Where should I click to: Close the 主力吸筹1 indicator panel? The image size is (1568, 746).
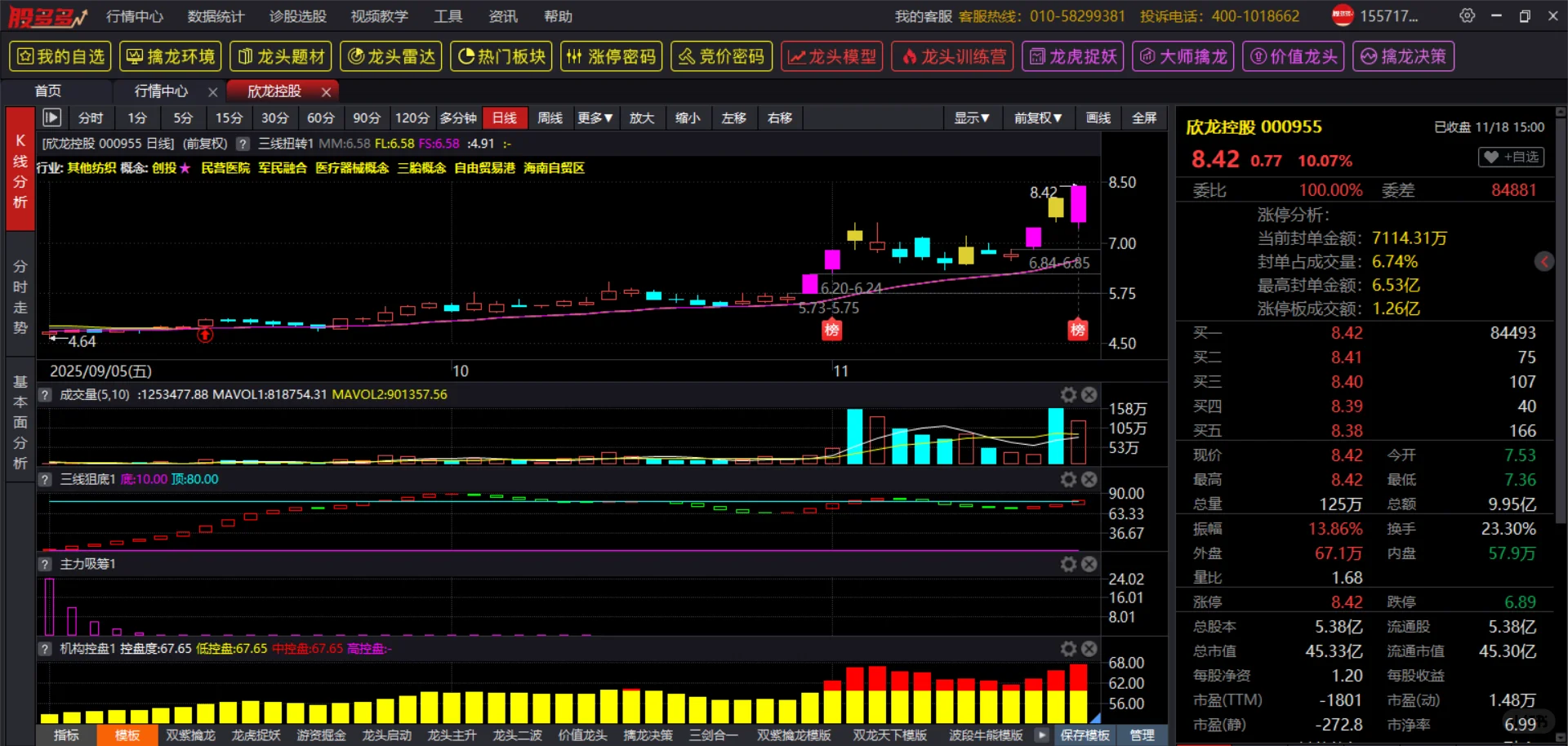click(x=1089, y=564)
